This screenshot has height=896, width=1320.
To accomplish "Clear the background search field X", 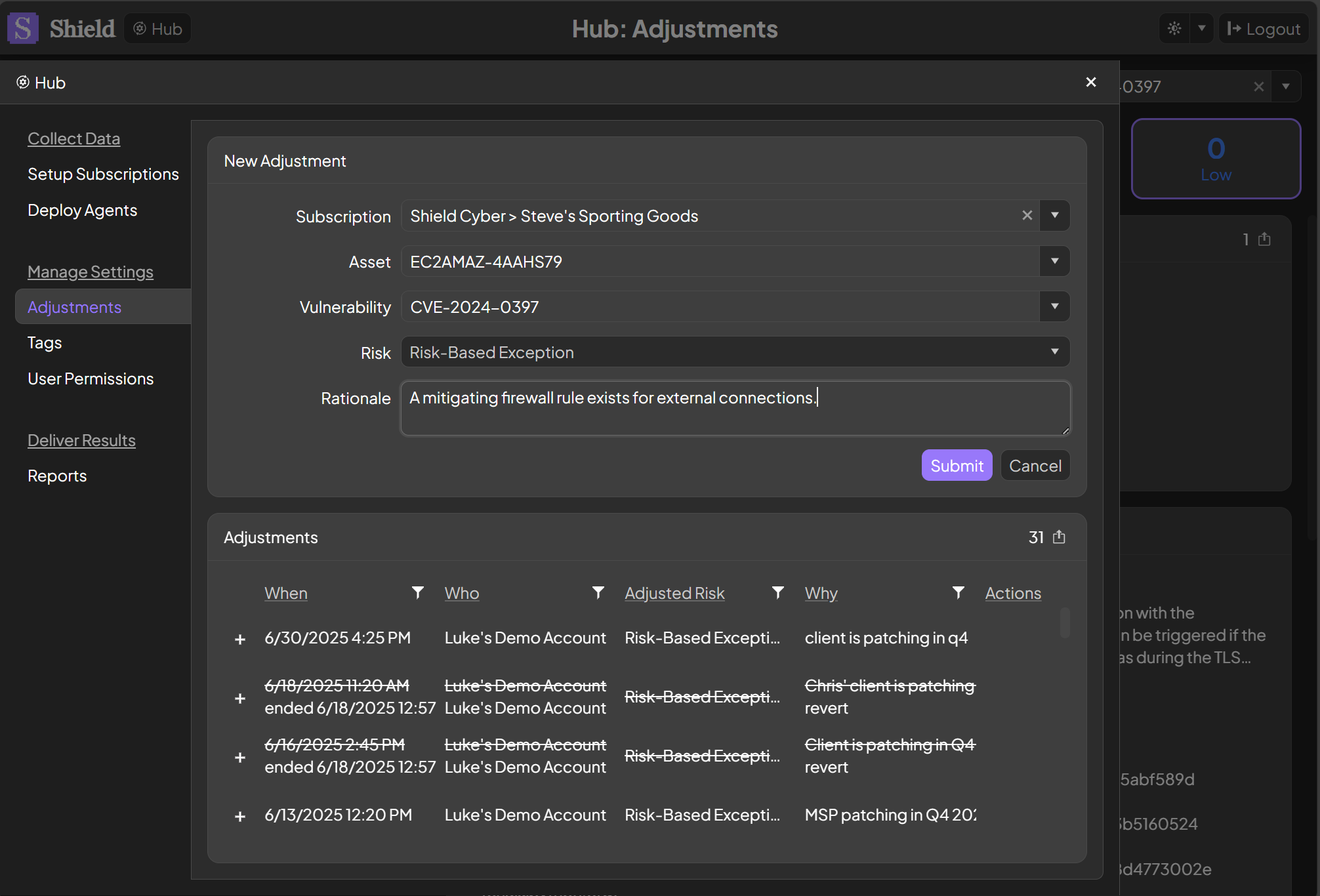I will pos(1258,87).
